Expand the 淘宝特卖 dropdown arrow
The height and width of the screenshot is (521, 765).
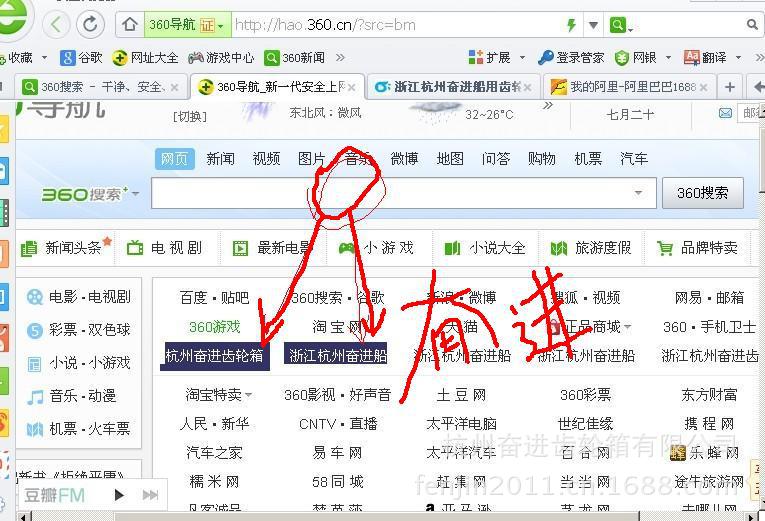(x=249, y=395)
